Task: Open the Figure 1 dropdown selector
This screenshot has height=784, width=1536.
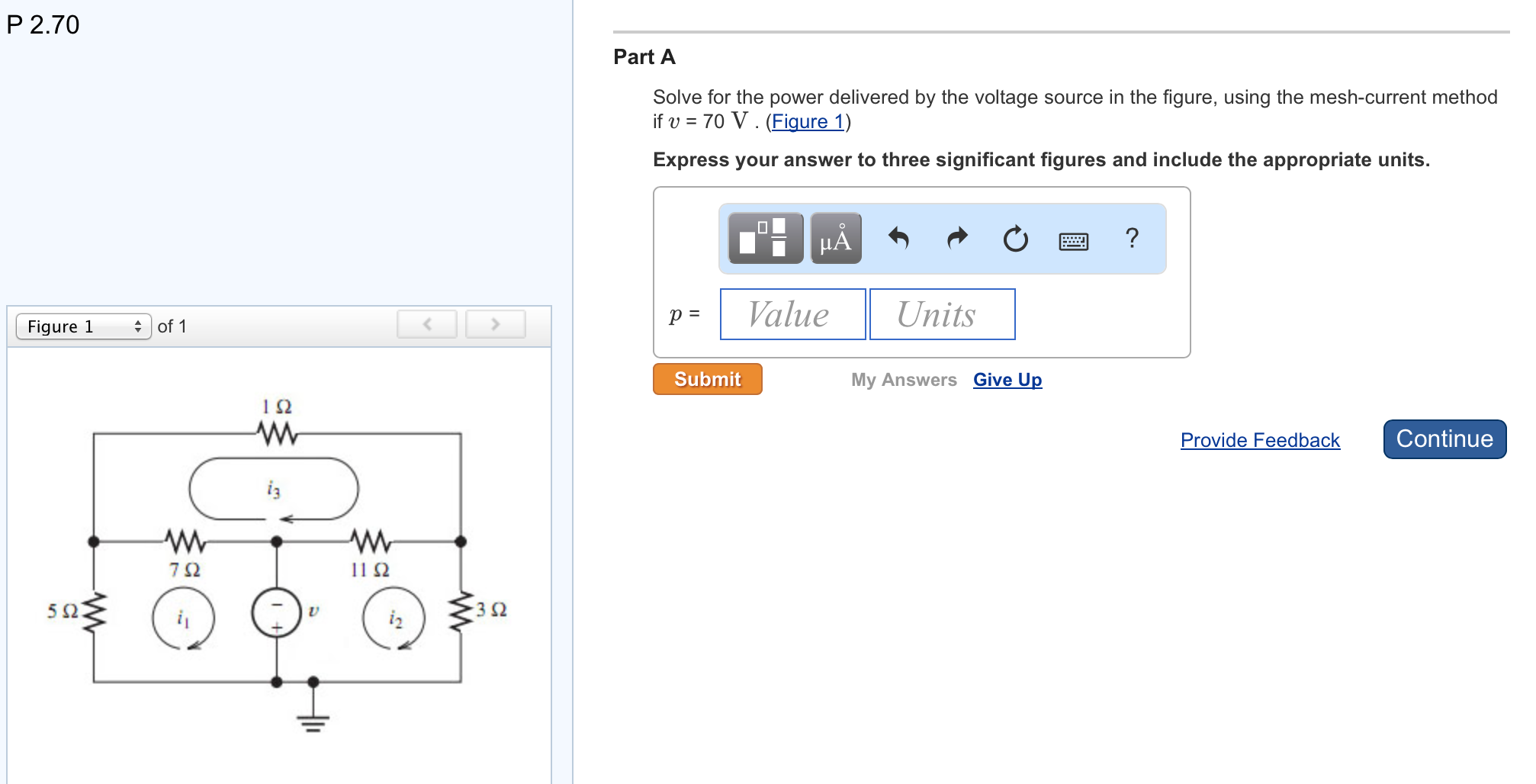Action: 82,326
